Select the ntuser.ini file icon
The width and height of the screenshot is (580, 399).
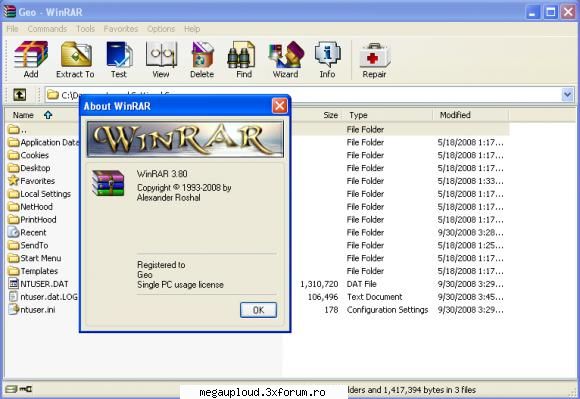14,310
